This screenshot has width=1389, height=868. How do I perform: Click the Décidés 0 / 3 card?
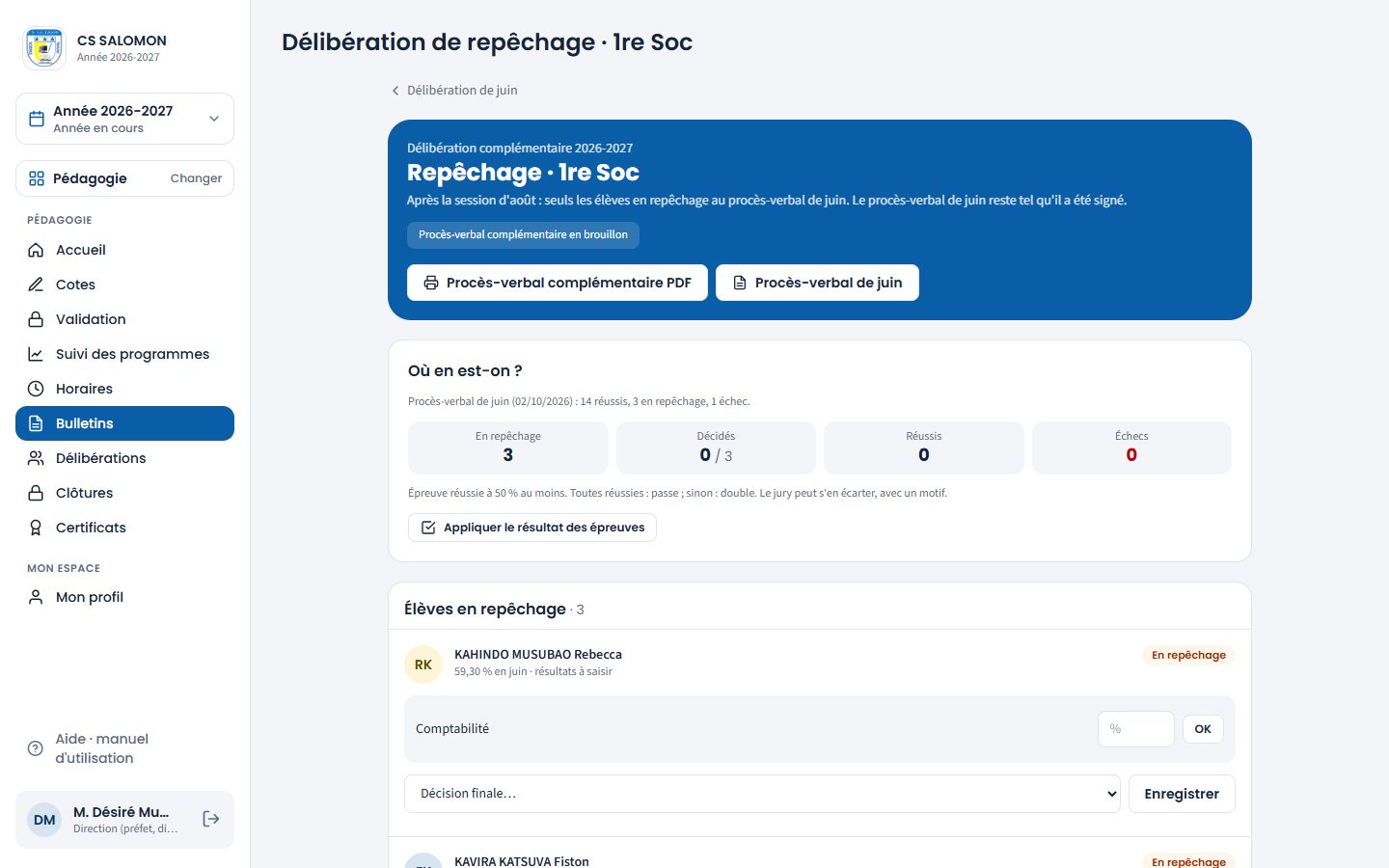coord(716,448)
